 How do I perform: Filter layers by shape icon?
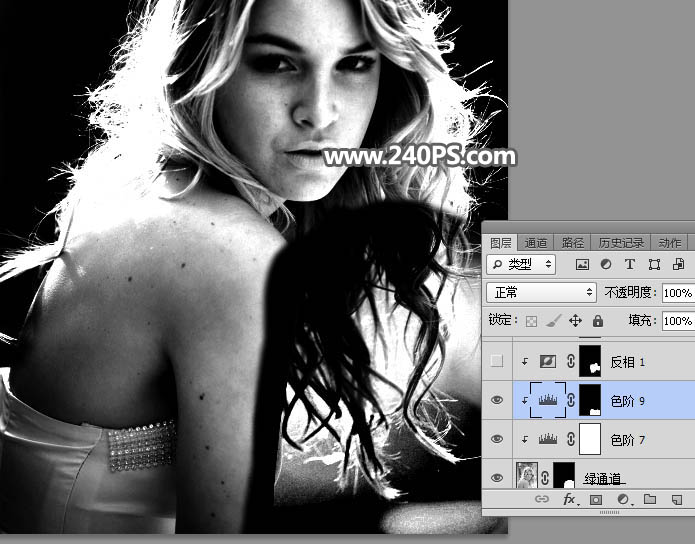654,265
